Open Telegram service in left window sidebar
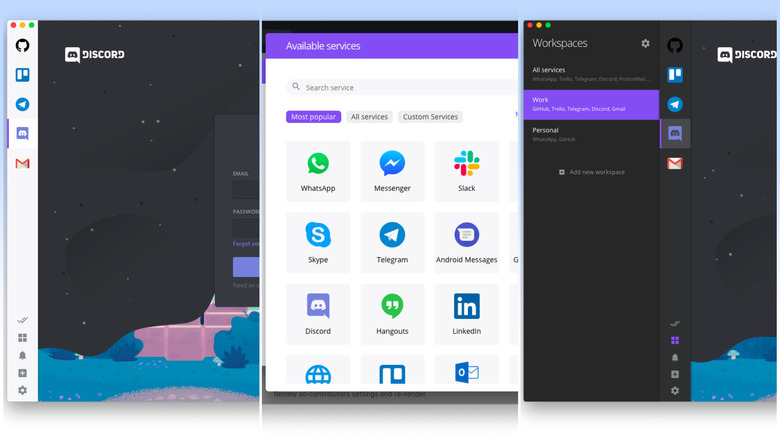Image resolution: width=780 pixels, height=438 pixels. (x=22, y=105)
